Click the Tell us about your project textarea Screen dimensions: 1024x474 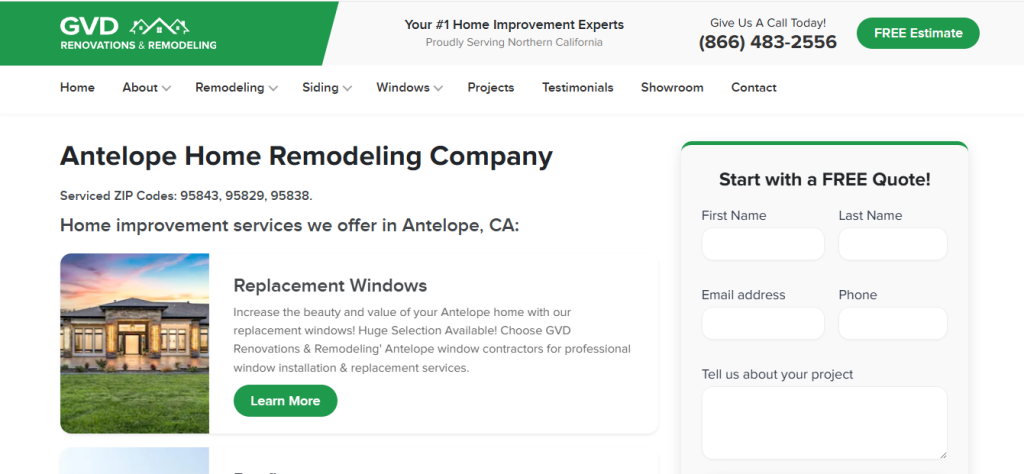coord(824,422)
